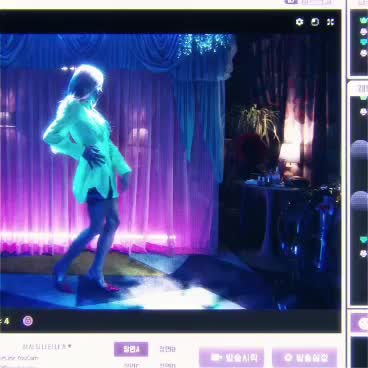Image resolution: width=368 pixels, height=368 pixels.
Task: Select the lower-left screen option under the purple tab
Action: [x=131, y=365]
